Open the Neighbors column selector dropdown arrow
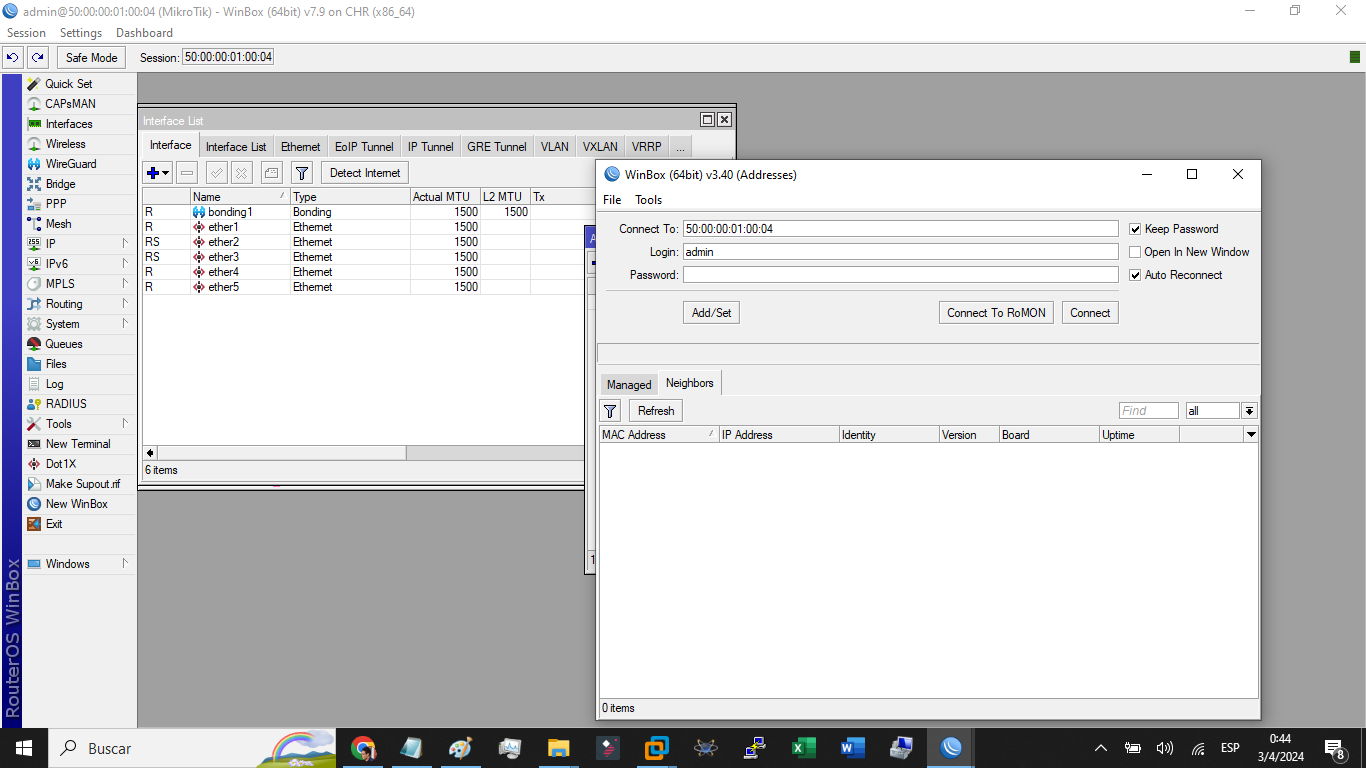This screenshot has height=768, width=1366. [x=1250, y=435]
